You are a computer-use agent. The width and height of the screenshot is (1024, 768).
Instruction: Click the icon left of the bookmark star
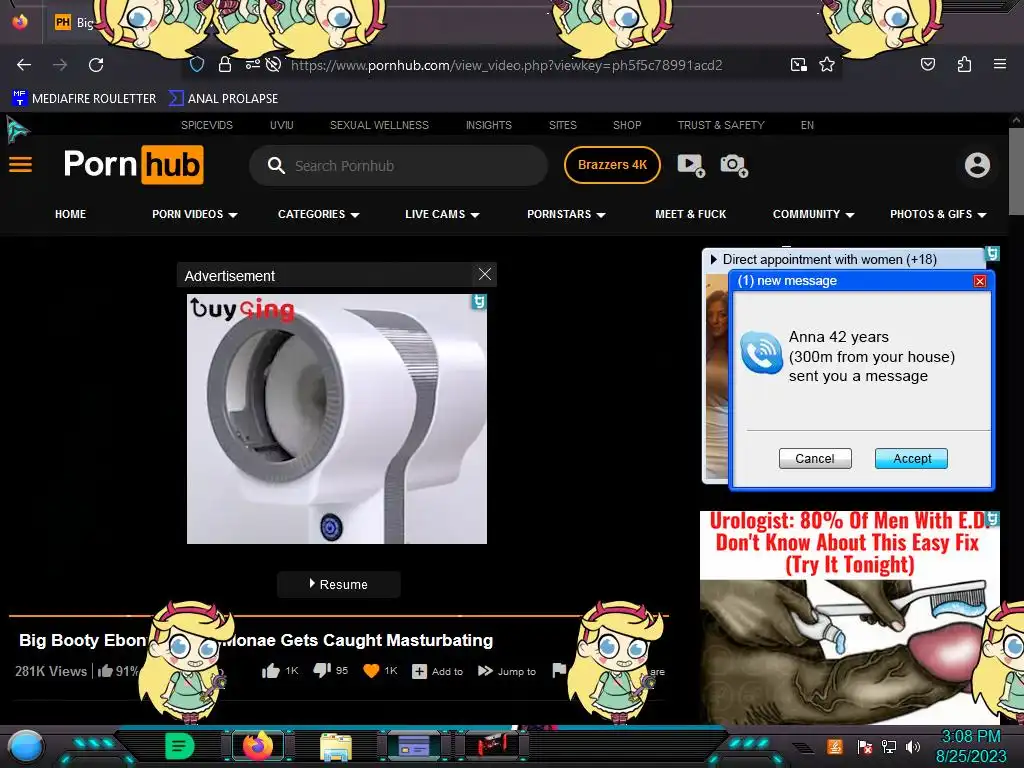[798, 65]
